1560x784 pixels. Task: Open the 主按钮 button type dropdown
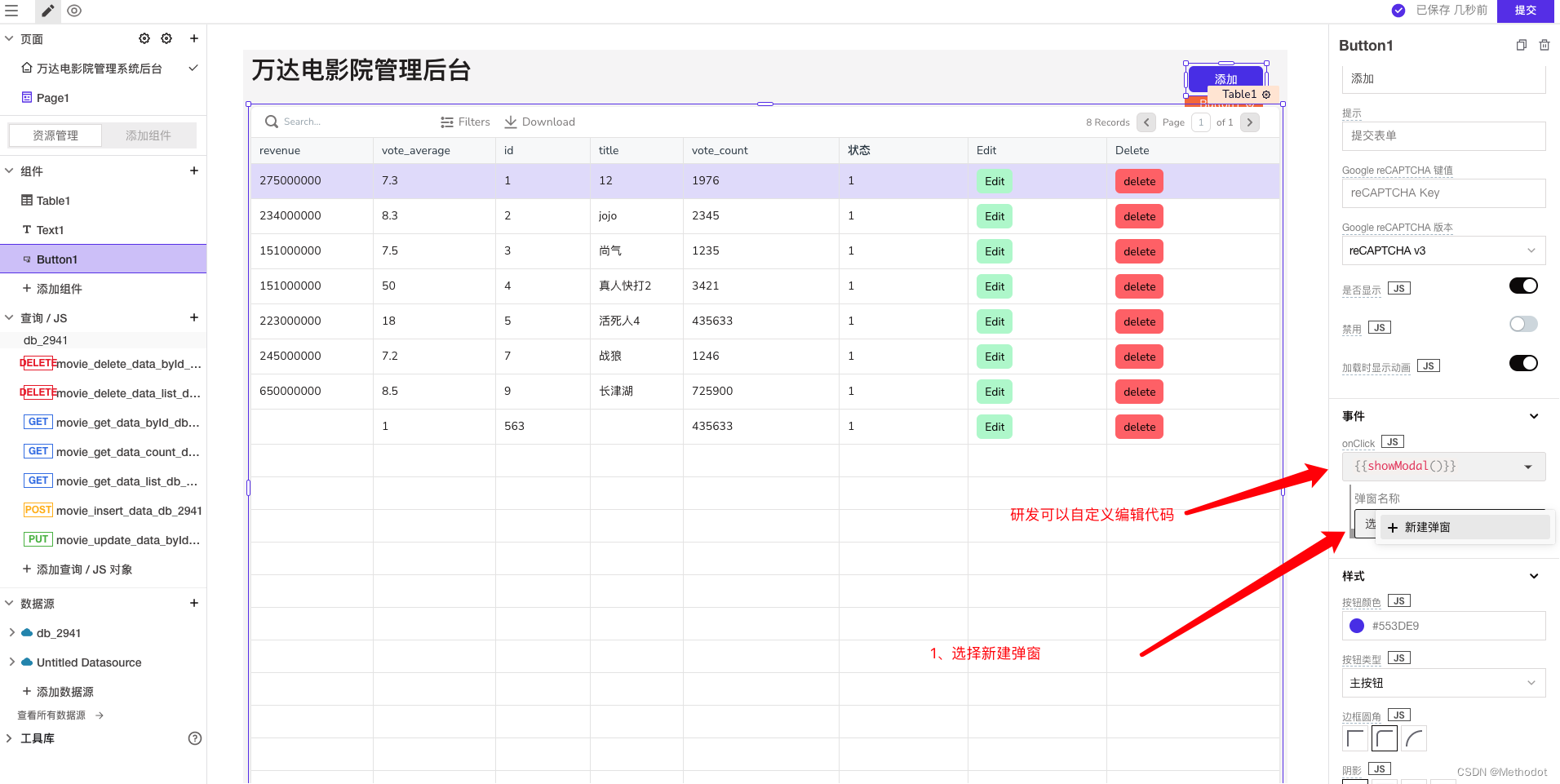coord(1444,683)
